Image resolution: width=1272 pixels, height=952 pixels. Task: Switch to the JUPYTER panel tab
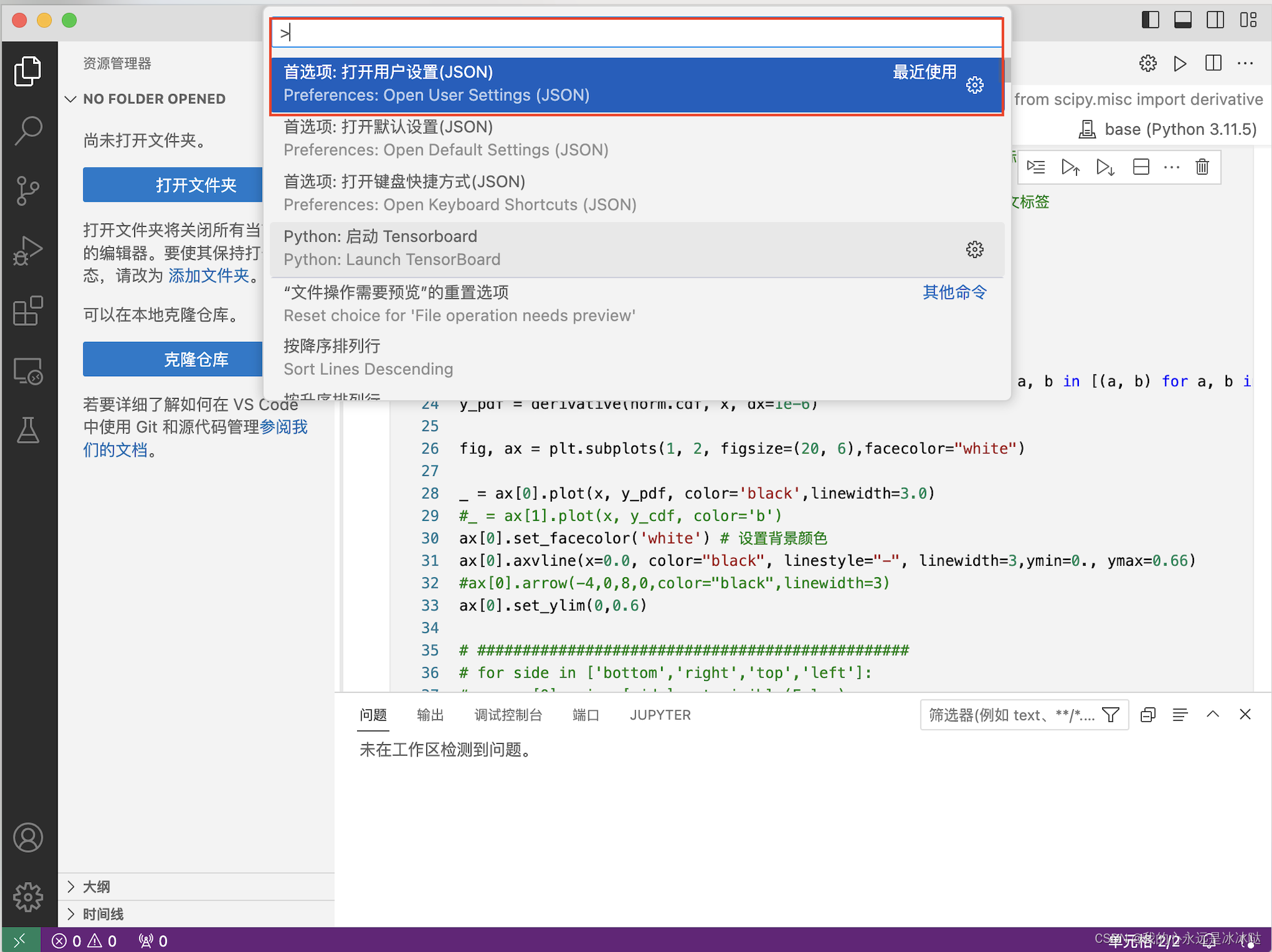660,715
